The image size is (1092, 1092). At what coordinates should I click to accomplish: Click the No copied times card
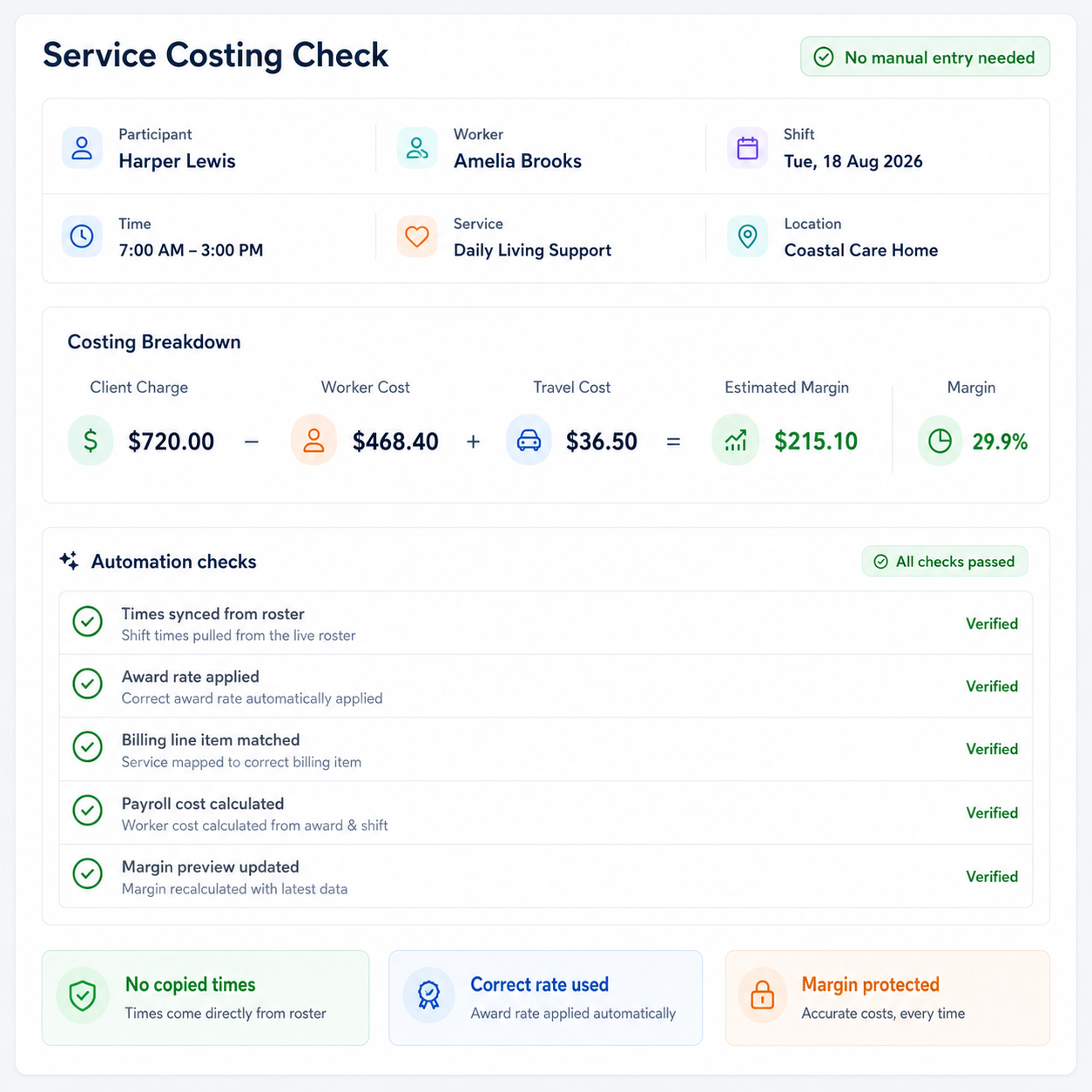coord(206,998)
